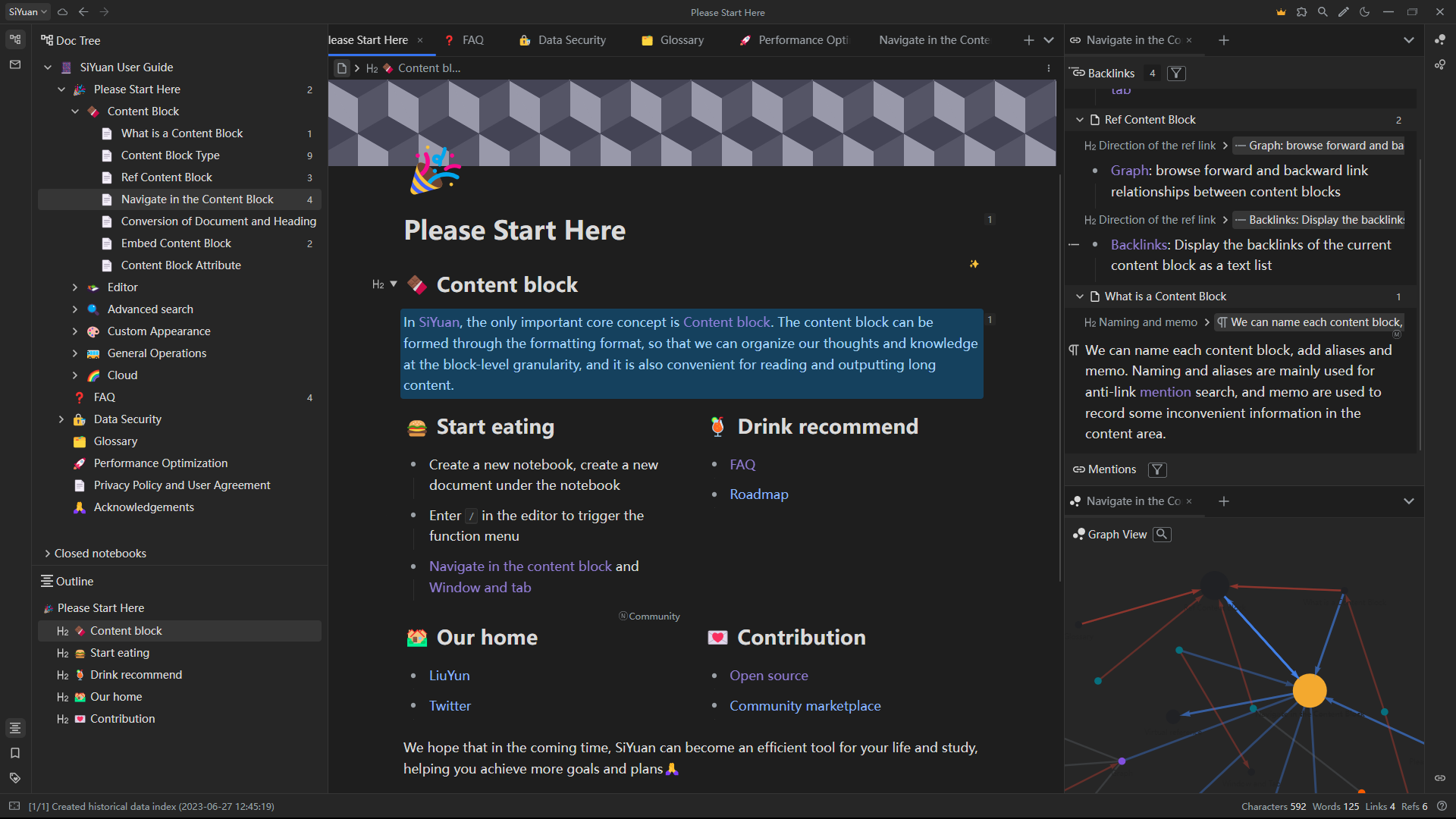
Task: Open the Bookmarks icon in left dock
Action: [x=15, y=753]
